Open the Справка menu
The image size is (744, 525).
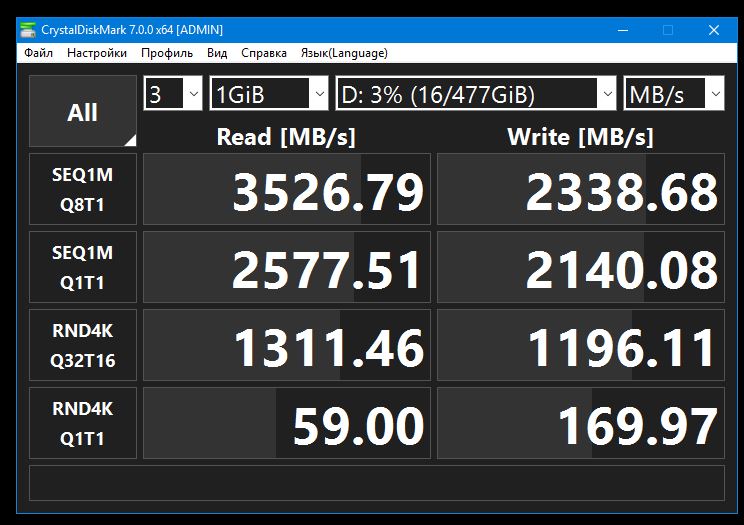264,53
